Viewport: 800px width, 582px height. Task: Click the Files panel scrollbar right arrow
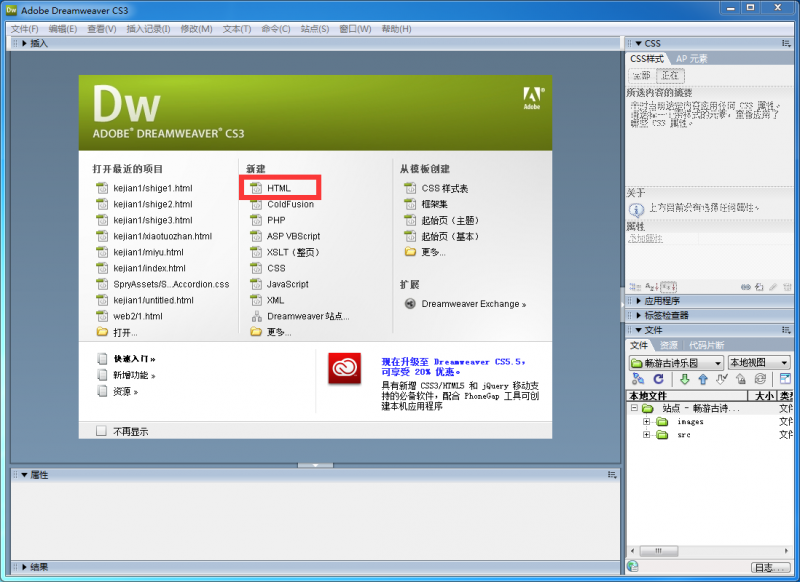point(786,551)
